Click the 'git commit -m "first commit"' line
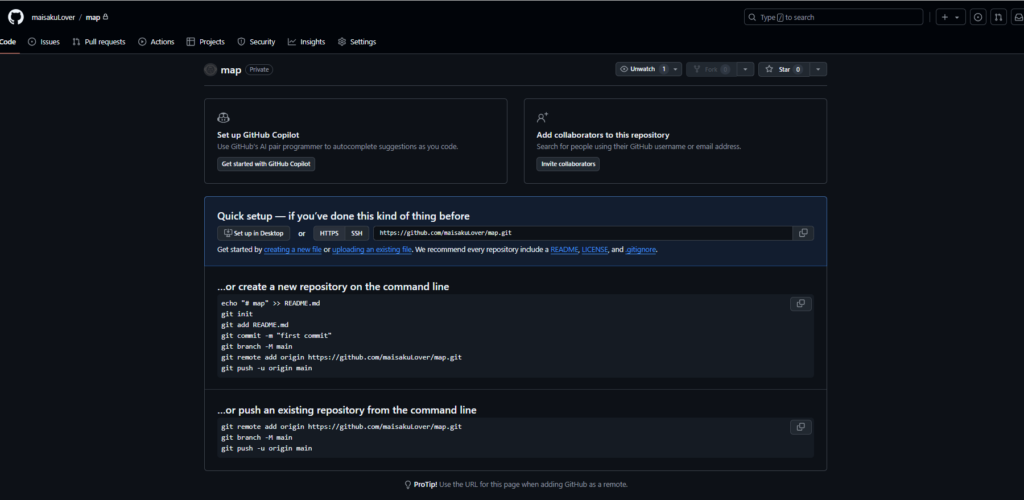Image resolution: width=1024 pixels, height=500 pixels. click(277, 336)
